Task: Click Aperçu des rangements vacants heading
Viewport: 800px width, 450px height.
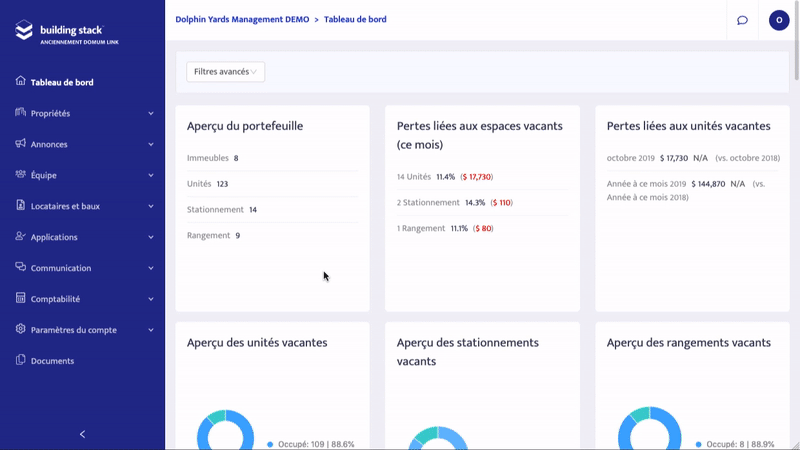Action: coord(688,342)
